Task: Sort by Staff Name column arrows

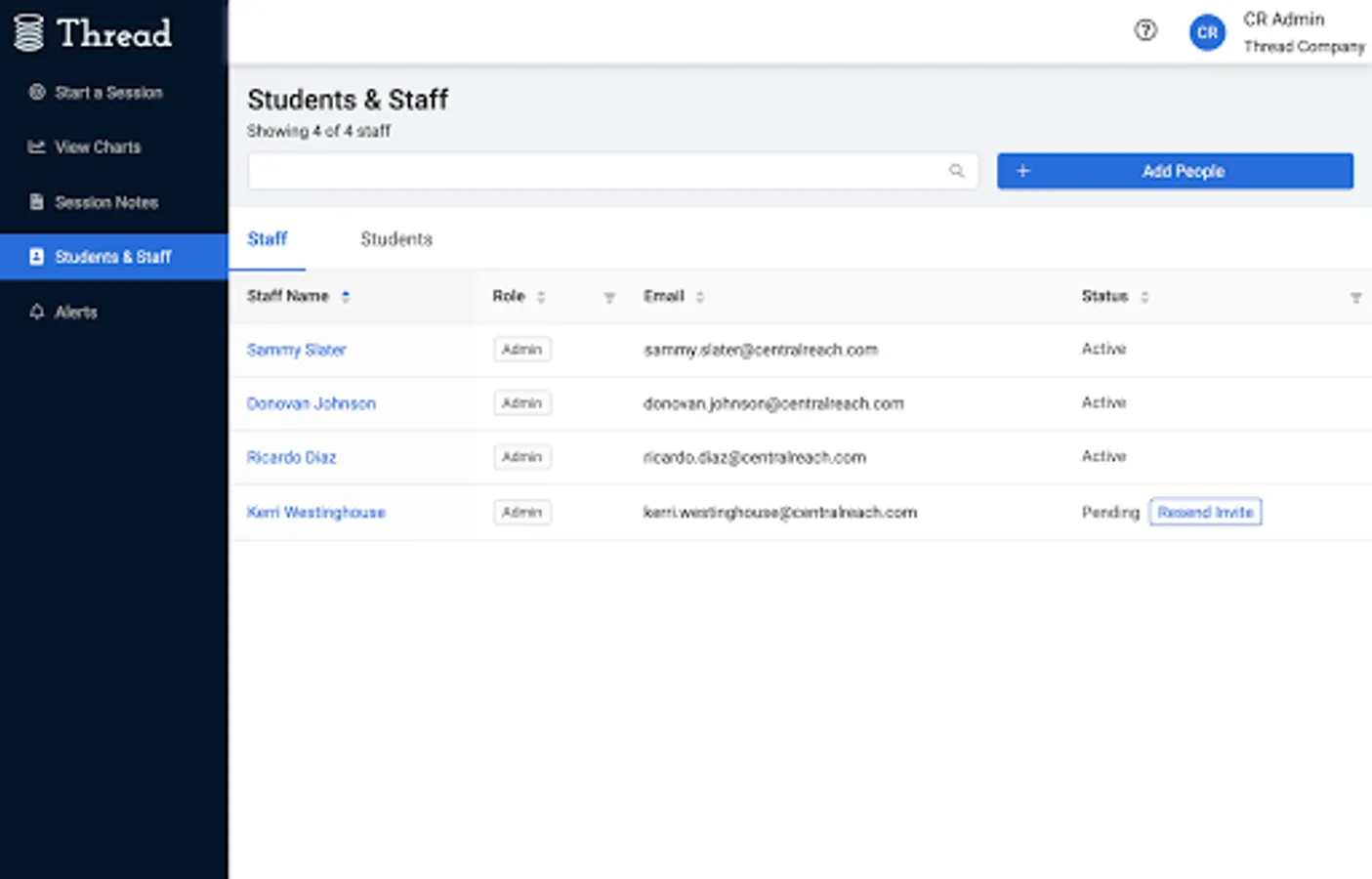Action: (346, 297)
